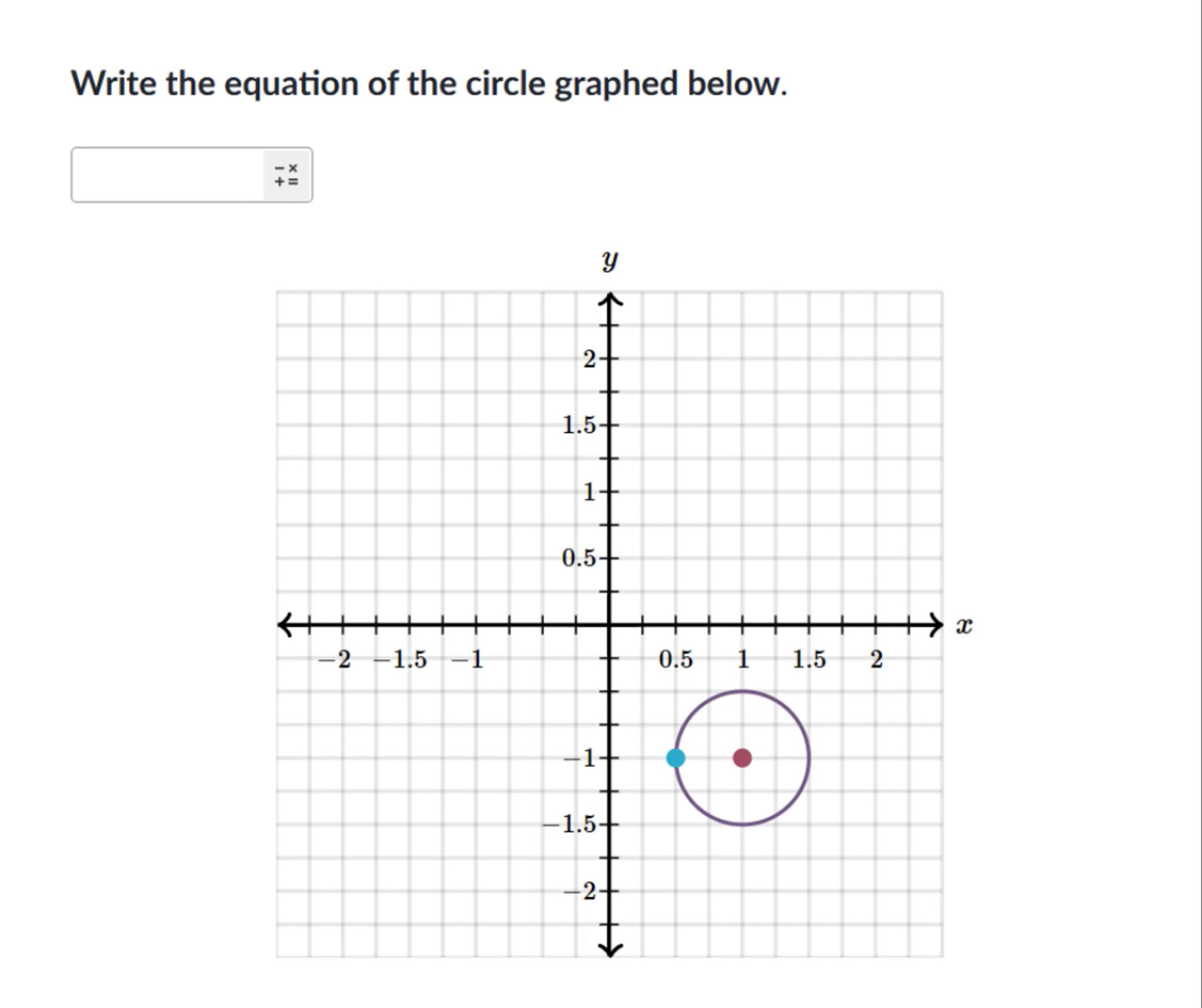Click the −1.5 tick label on x-axis

(x=401, y=660)
